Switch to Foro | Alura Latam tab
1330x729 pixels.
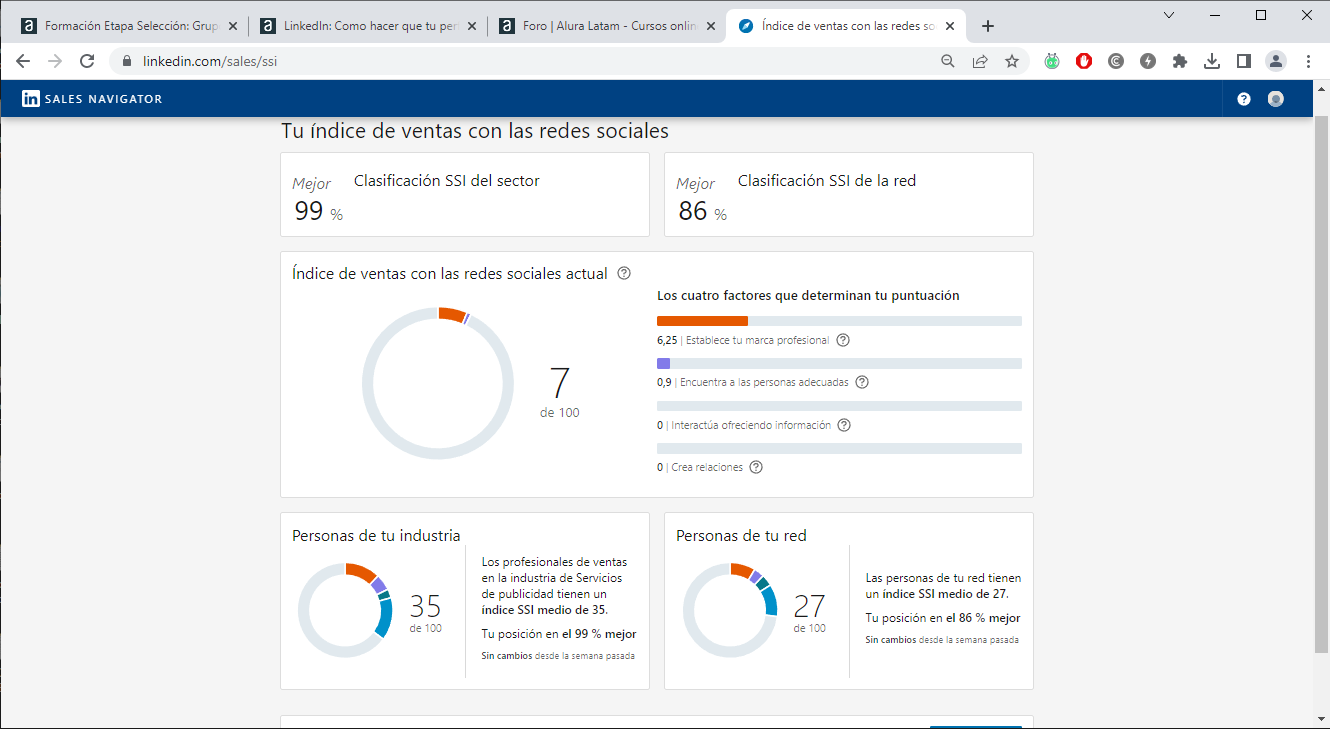point(606,26)
